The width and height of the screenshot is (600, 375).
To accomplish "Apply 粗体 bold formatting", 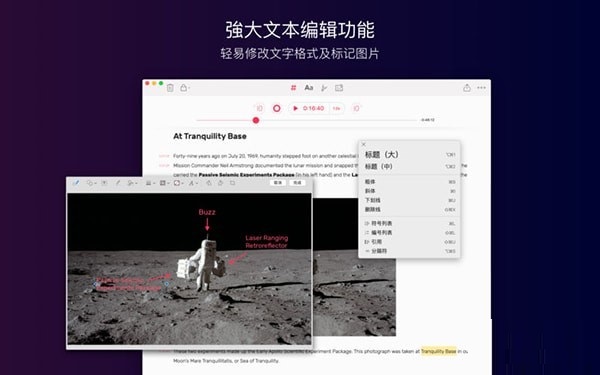I will 409,182.
